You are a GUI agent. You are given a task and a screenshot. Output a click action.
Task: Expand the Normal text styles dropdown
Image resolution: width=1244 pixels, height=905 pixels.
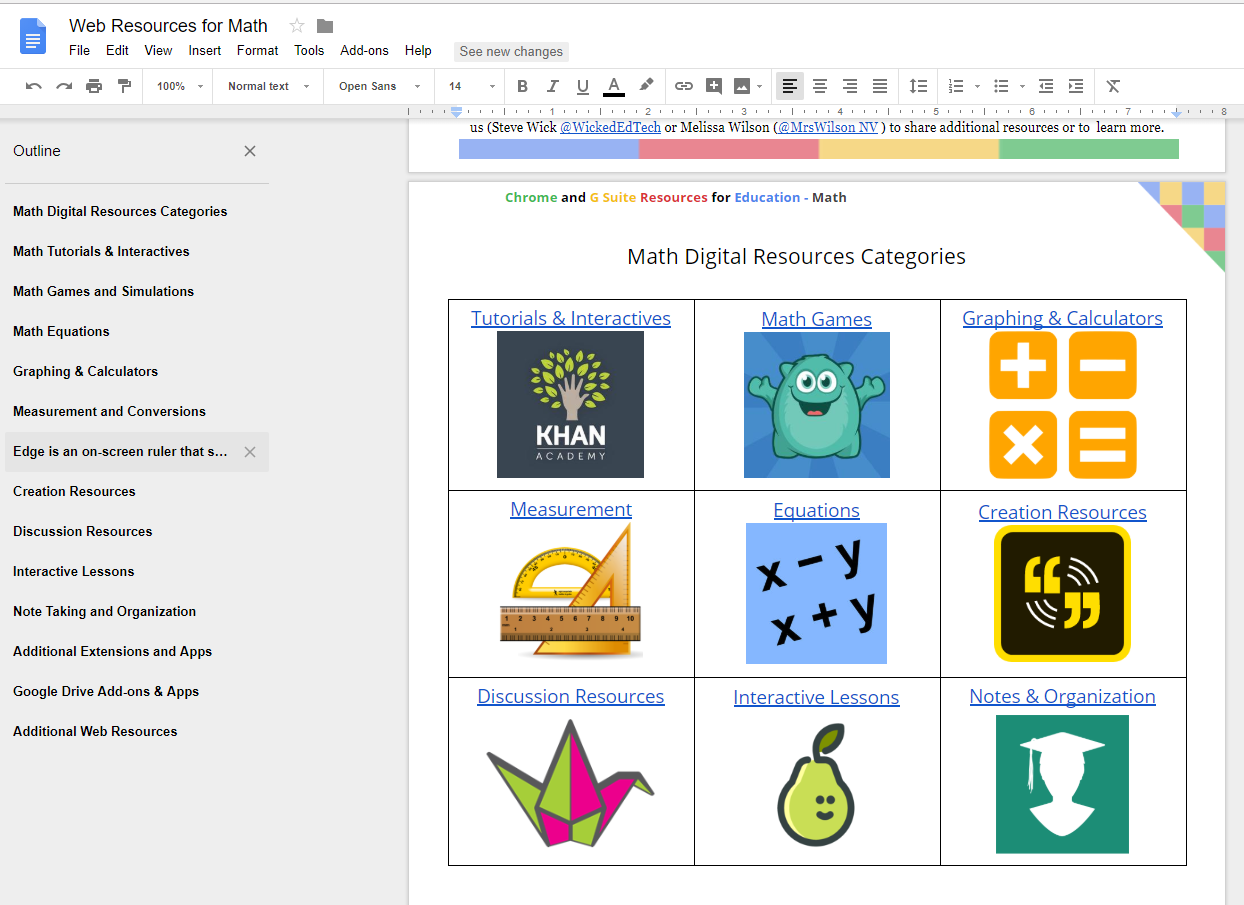(267, 86)
